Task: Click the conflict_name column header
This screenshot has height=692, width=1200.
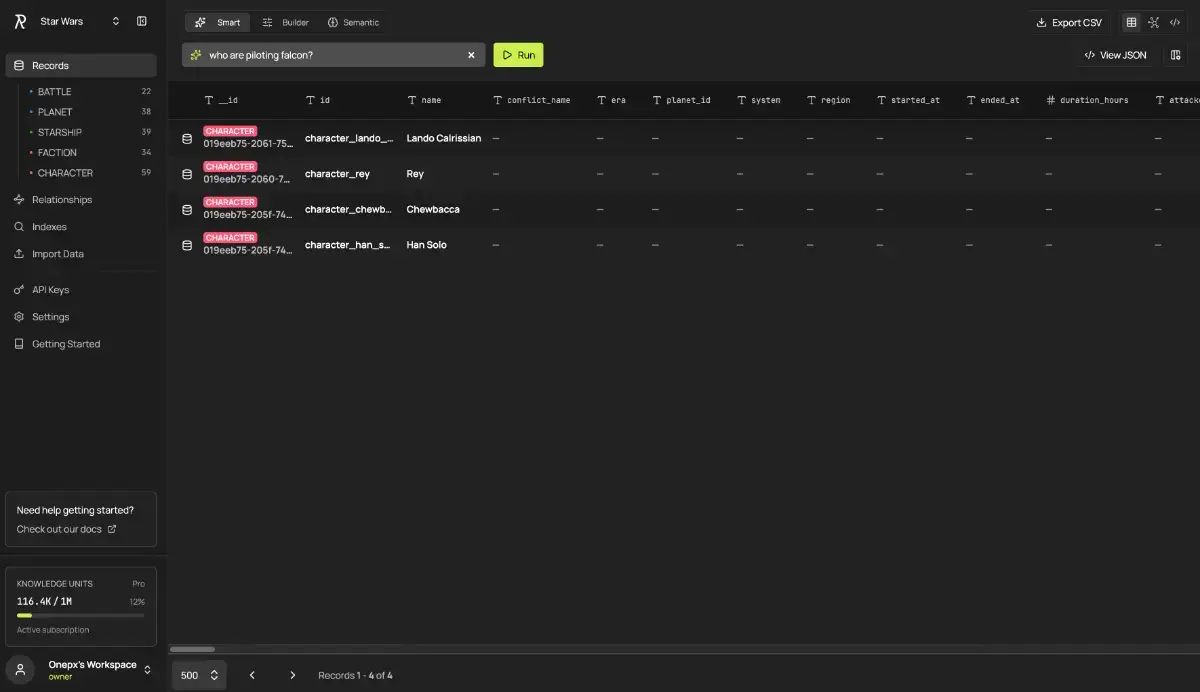Action: 532,100
